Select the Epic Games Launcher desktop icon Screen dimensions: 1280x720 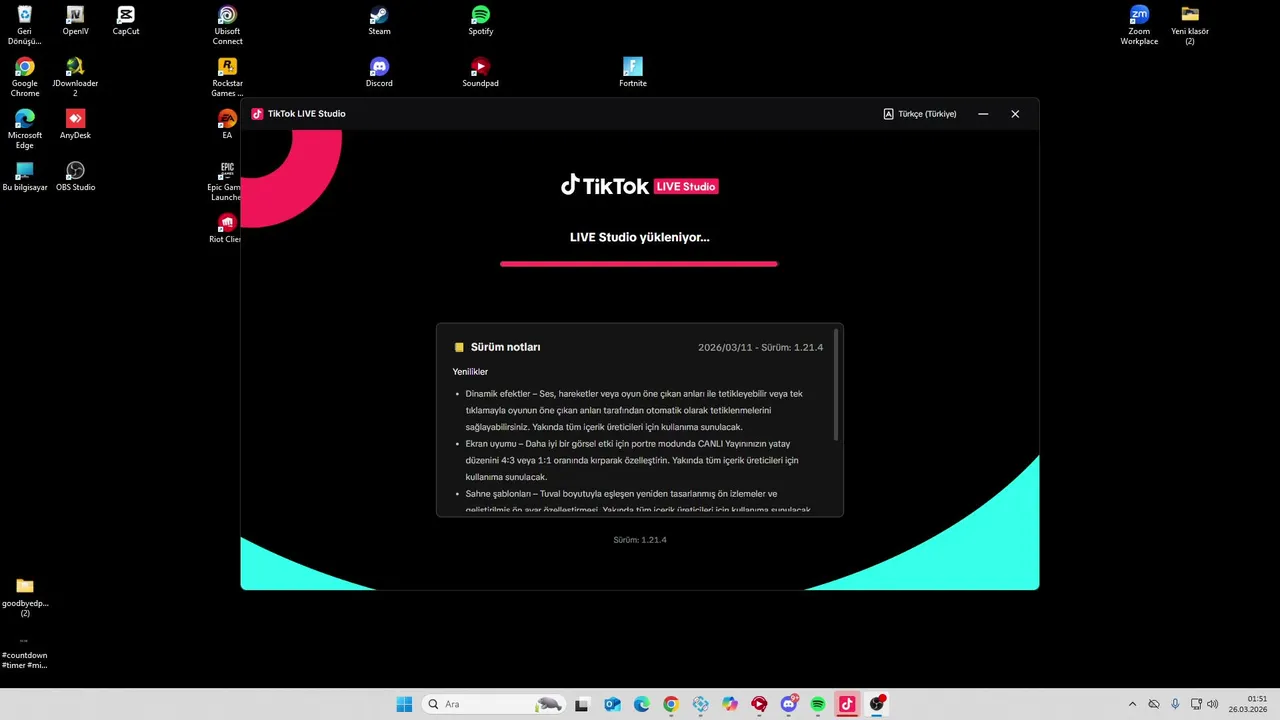tap(225, 182)
